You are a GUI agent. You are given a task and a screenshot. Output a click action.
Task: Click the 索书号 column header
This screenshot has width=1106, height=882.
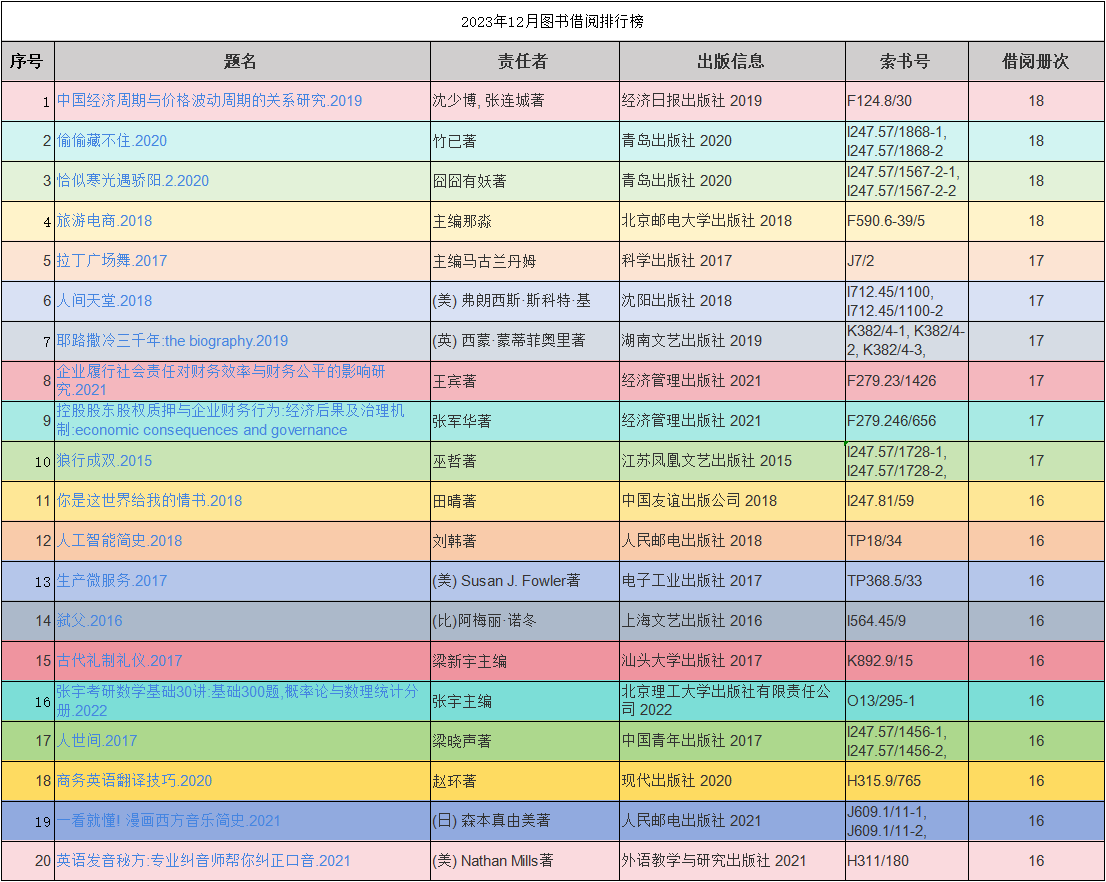[906, 61]
